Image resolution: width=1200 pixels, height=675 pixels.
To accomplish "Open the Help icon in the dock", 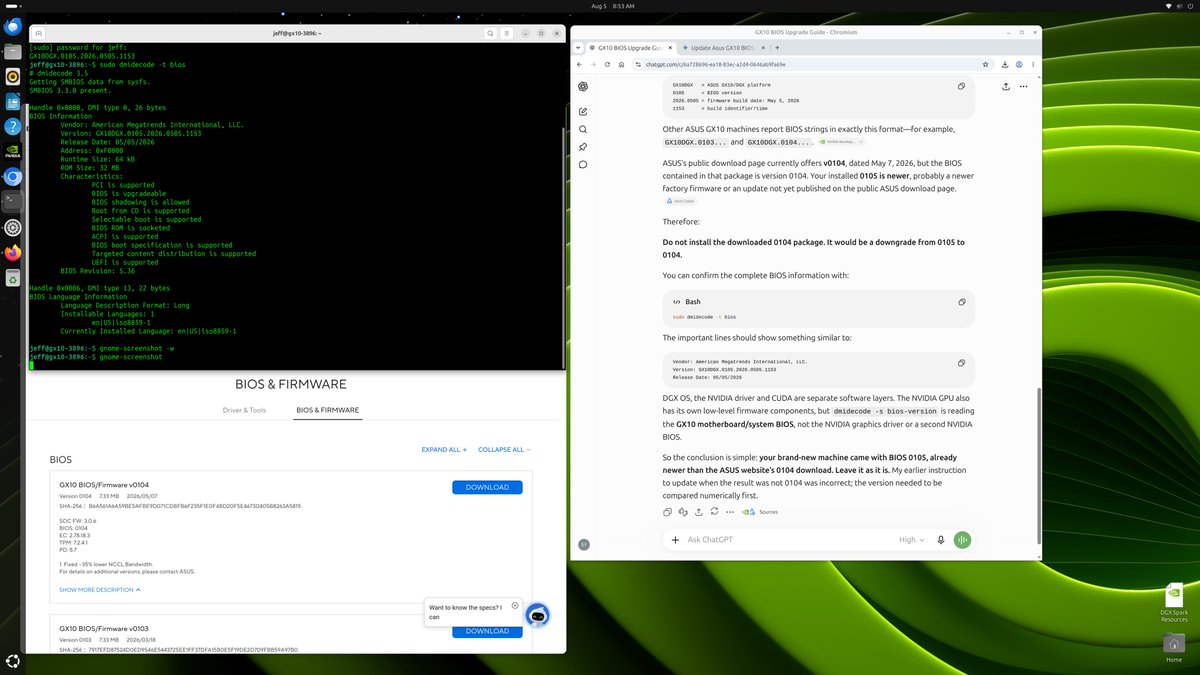I will point(13,127).
